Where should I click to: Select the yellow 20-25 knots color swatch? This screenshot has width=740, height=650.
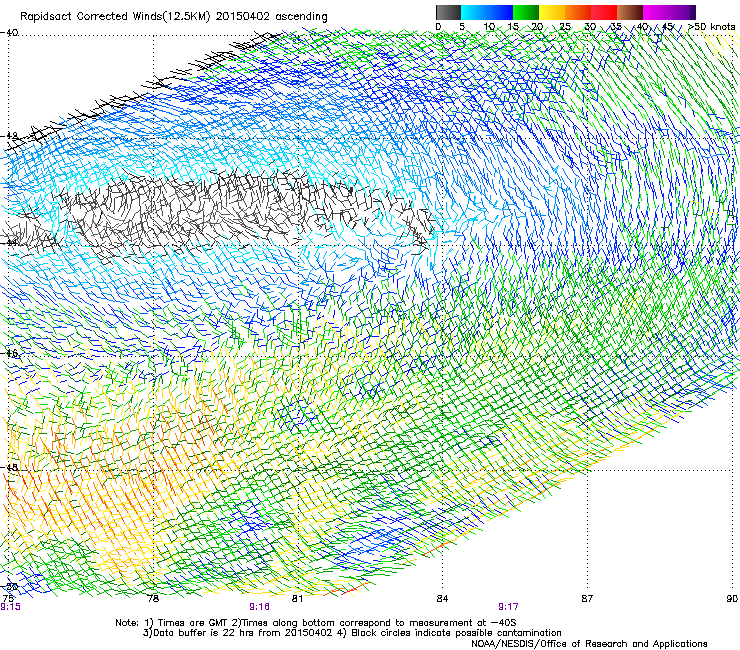(x=552, y=12)
